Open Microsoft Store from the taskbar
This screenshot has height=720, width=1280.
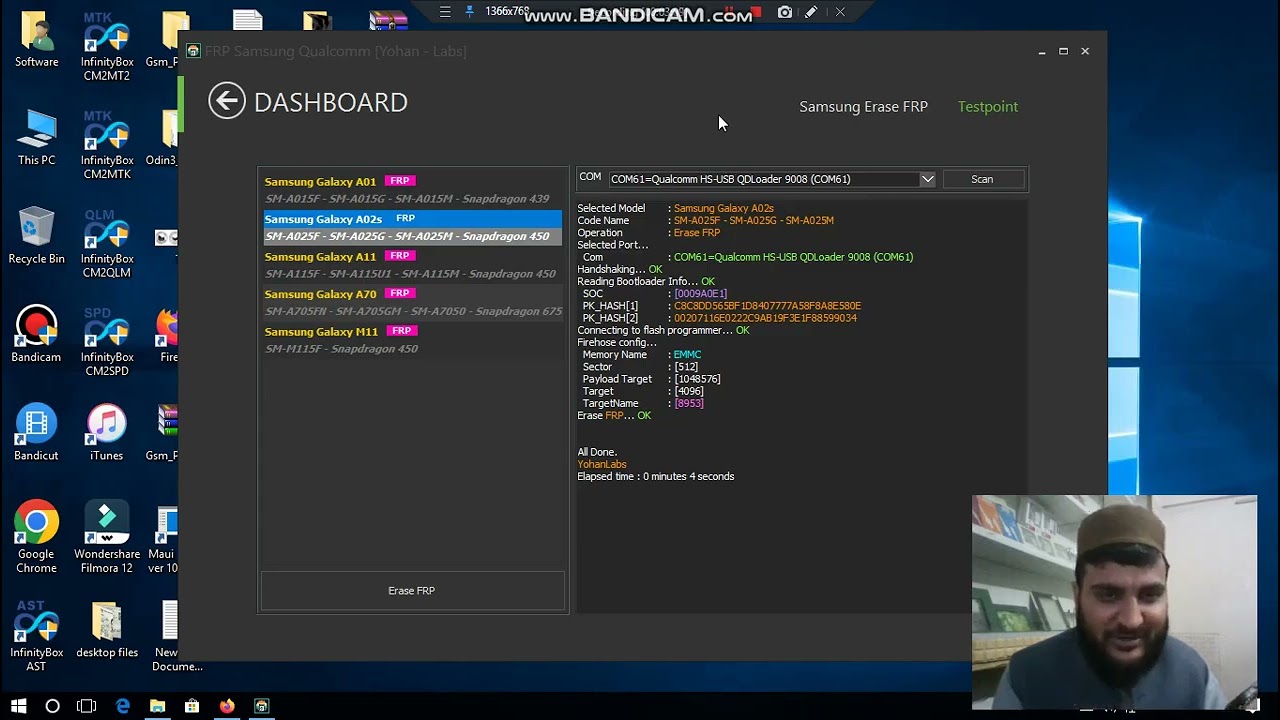[192, 706]
